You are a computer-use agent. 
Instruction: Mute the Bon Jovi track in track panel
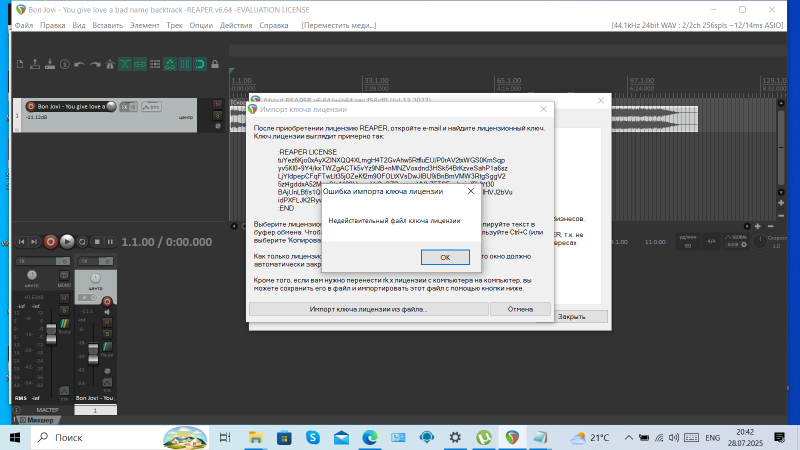coord(217,104)
